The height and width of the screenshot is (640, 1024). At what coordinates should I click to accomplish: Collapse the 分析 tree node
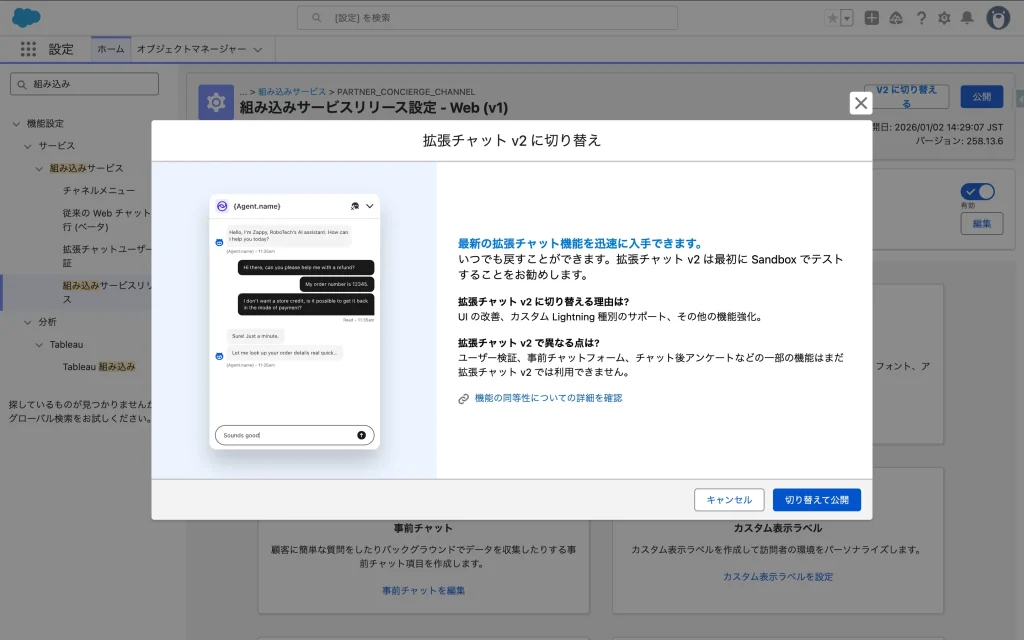tap(29, 322)
